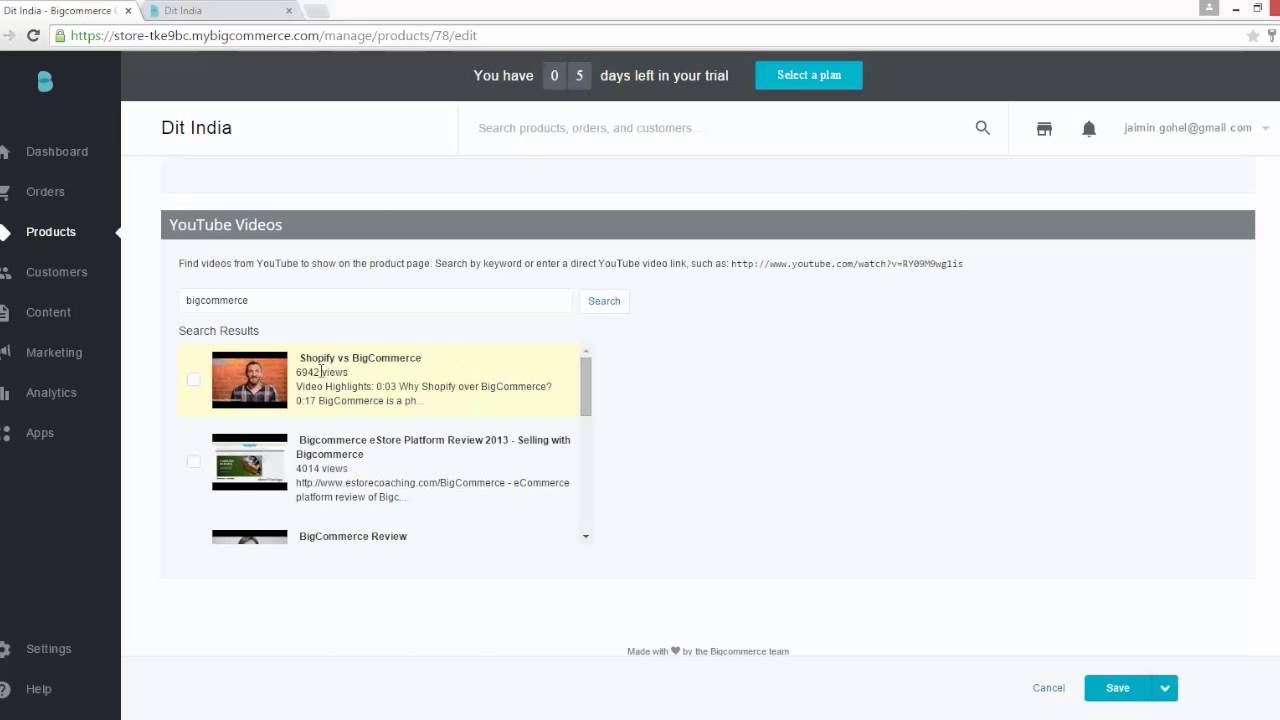Go to Customers in the sidebar
This screenshot has height=720, width=1280.
click(x=56, y=272)
